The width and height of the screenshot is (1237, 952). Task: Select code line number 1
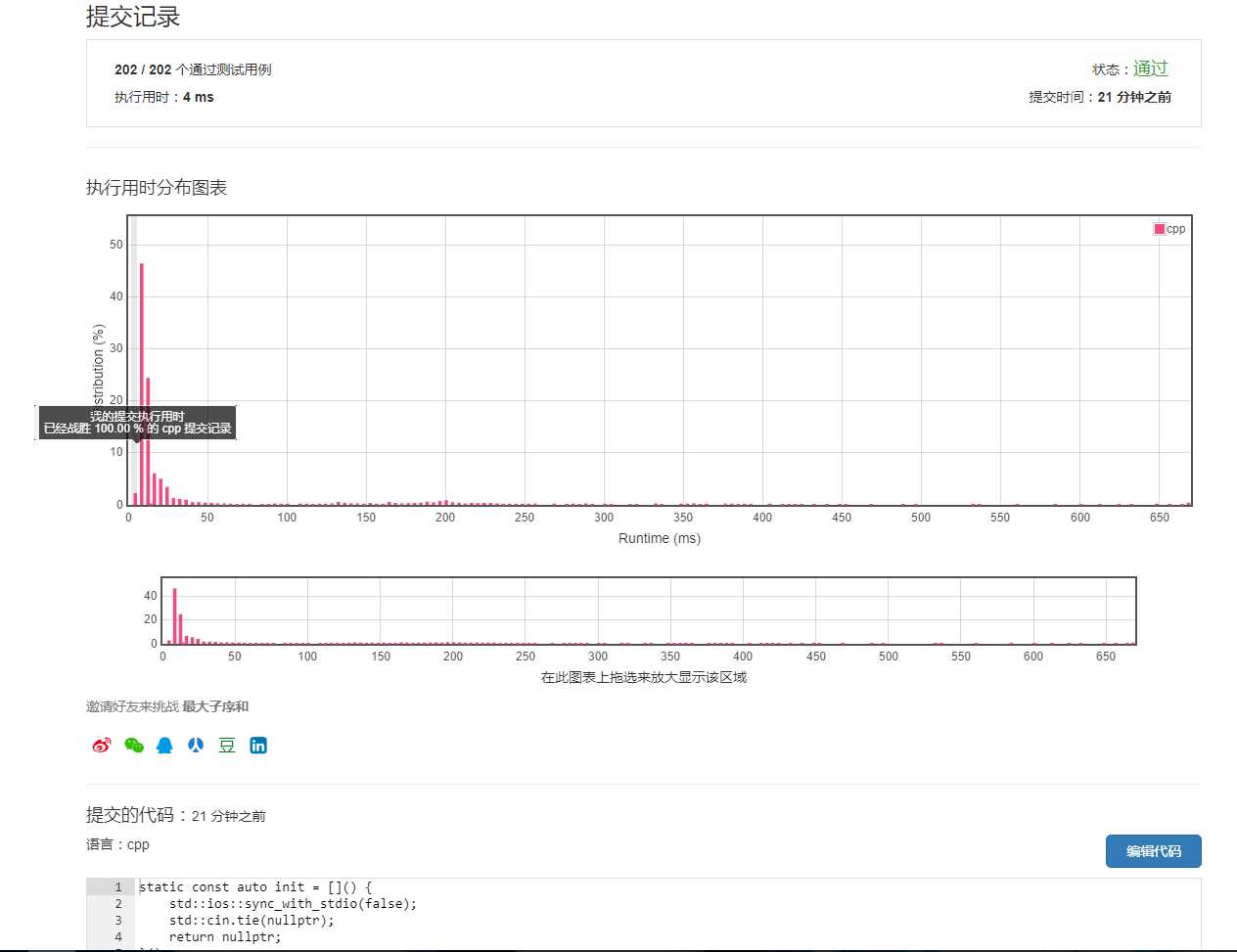(x=117, y=887)
